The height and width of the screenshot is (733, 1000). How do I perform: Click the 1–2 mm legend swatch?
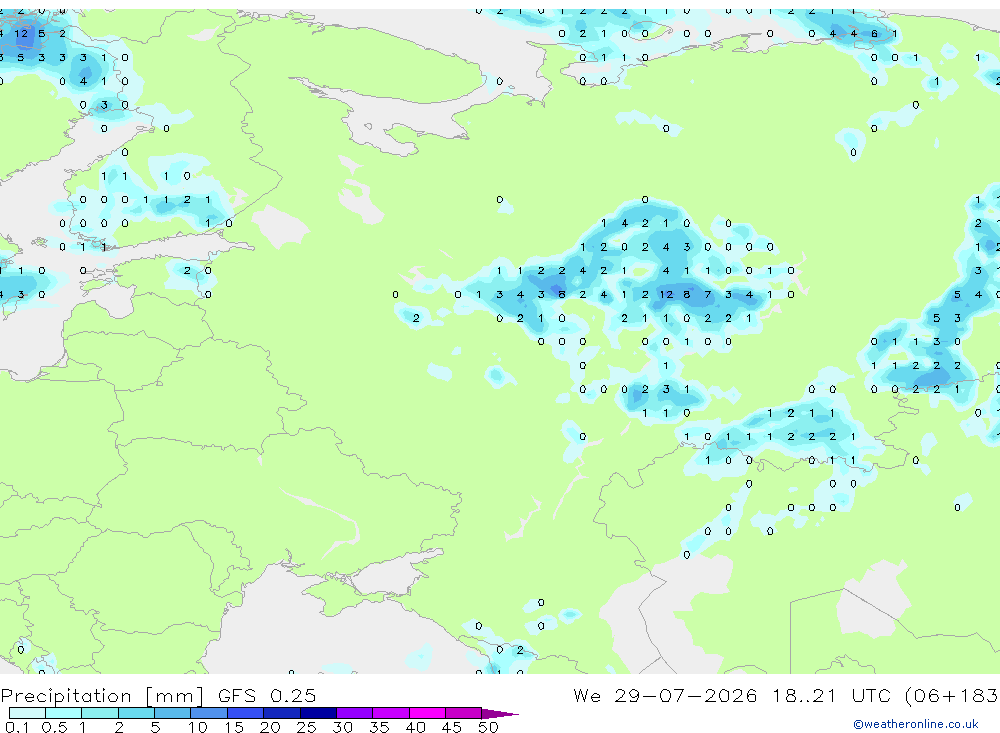[x=99, y=713]
